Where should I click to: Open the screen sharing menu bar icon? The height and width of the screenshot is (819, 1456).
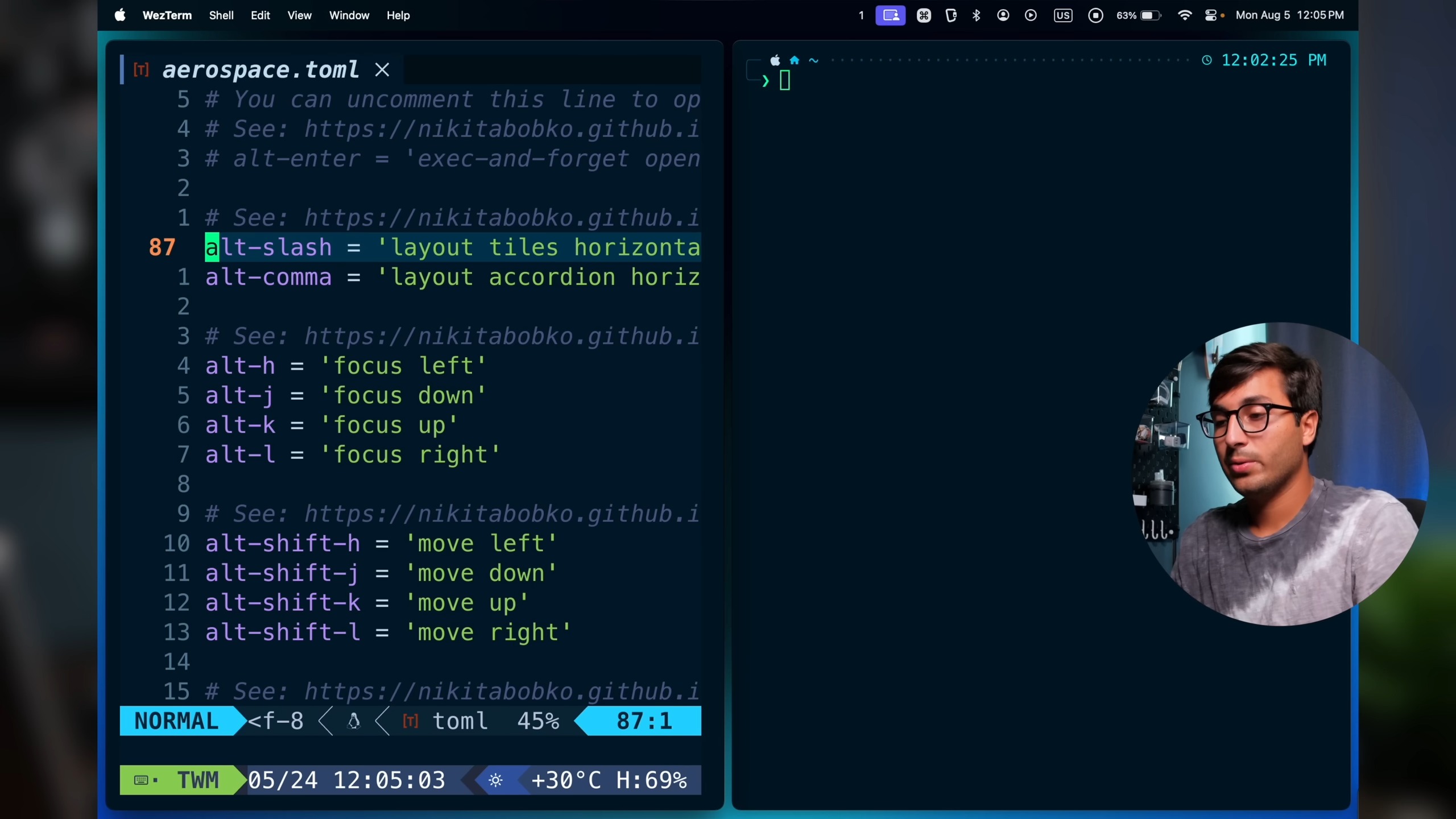pyautogui.click(x=890, y=15)
